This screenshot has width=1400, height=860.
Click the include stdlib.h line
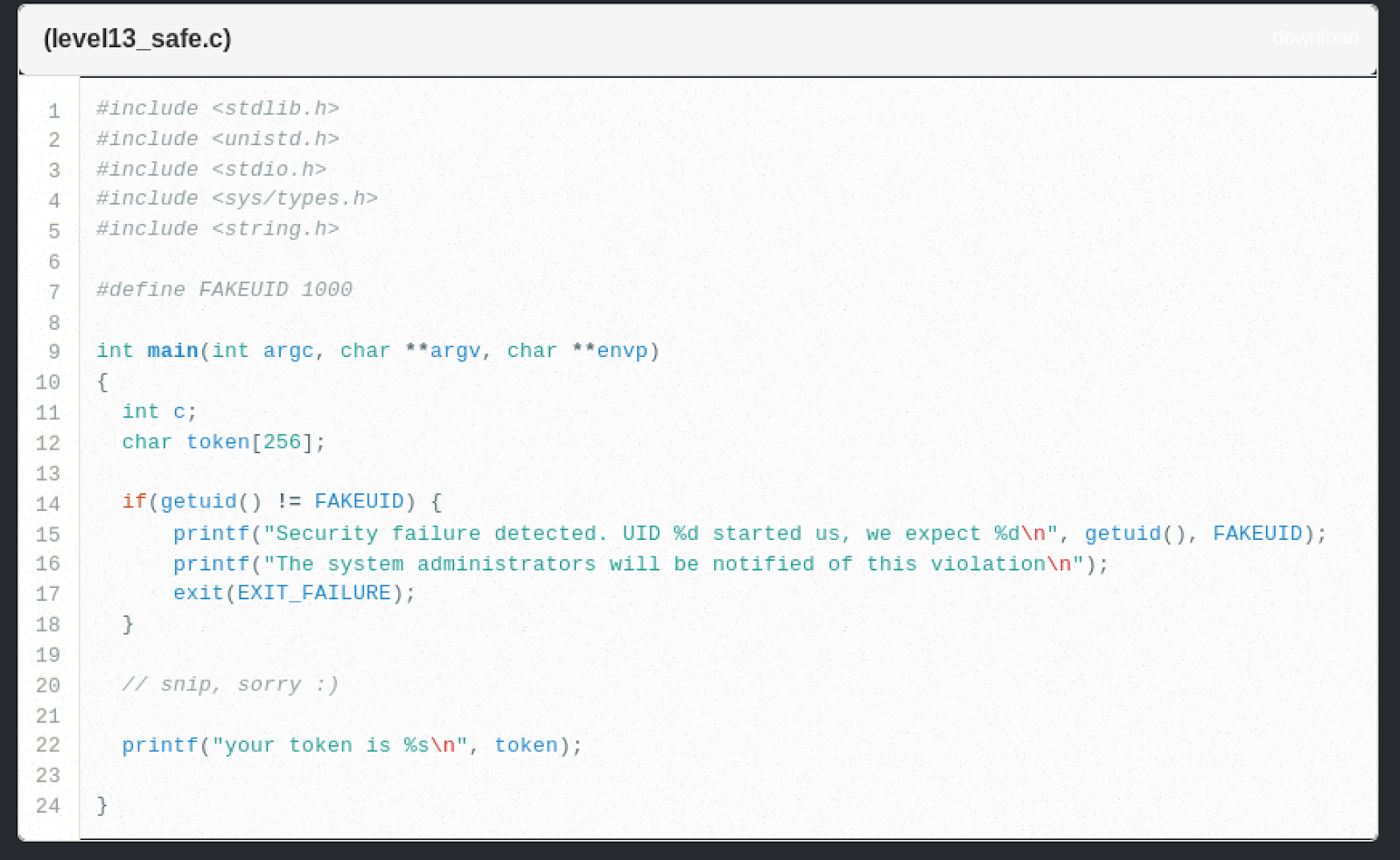point(219,108)
